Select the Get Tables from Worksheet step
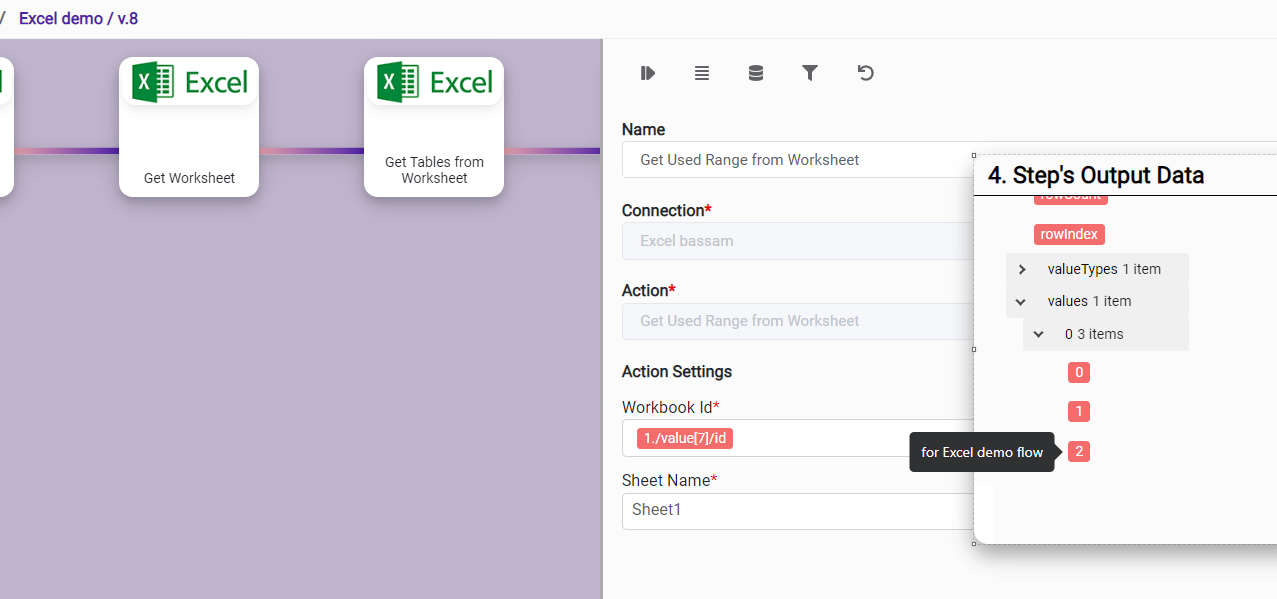The image size is (1277, 599). 434,127
